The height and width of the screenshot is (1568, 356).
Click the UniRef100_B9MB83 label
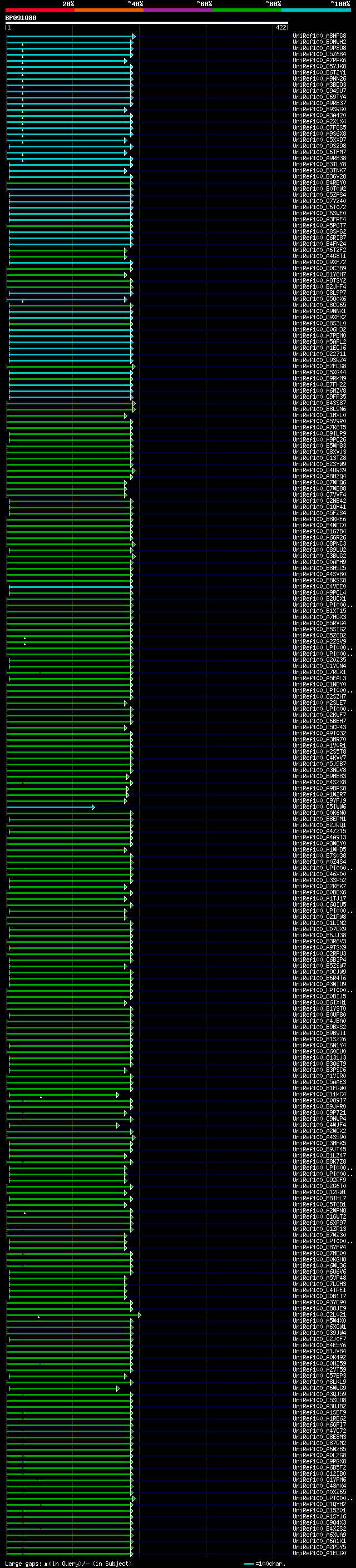[x=319, y=776]
